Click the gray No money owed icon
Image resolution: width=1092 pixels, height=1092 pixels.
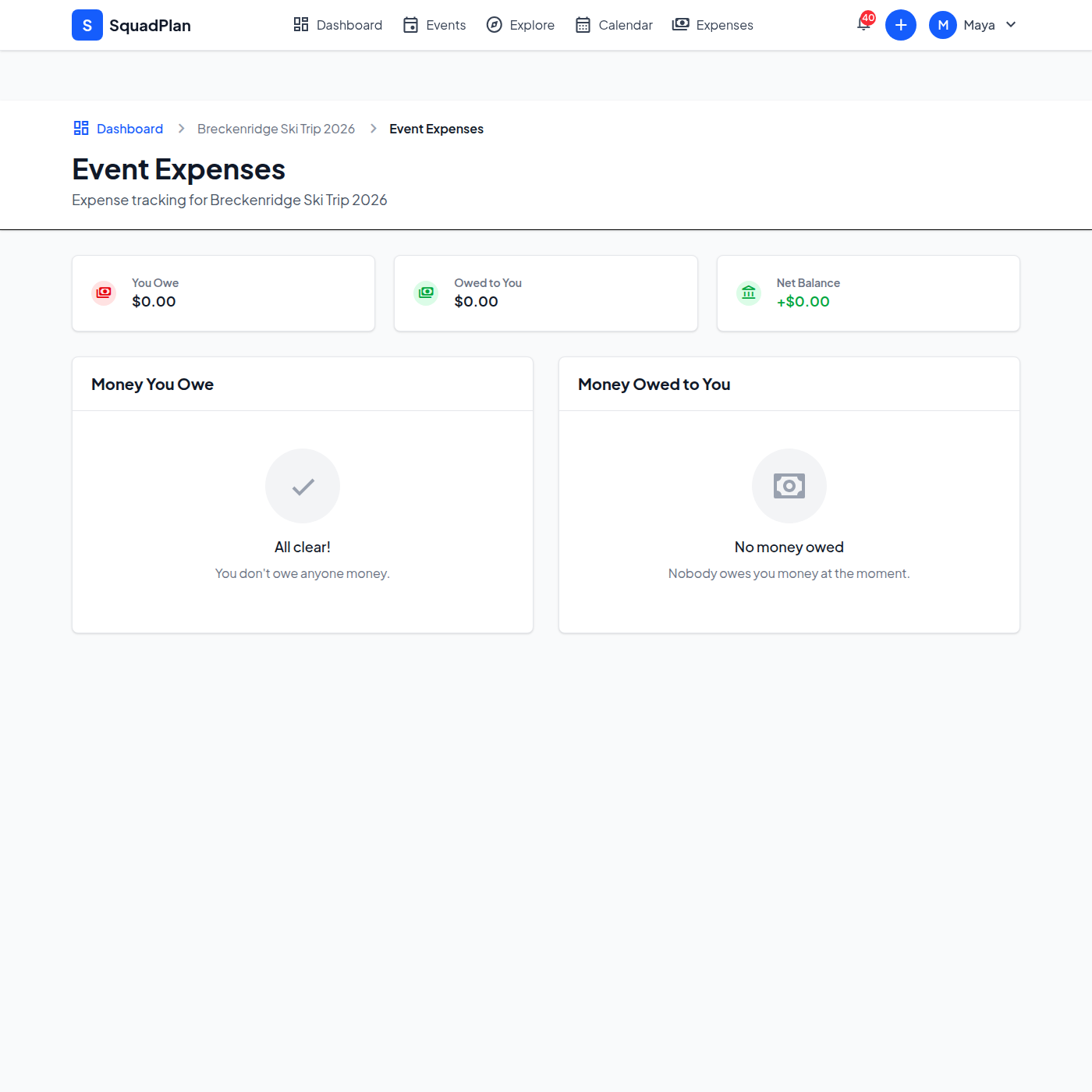click(x=789, y=486)
